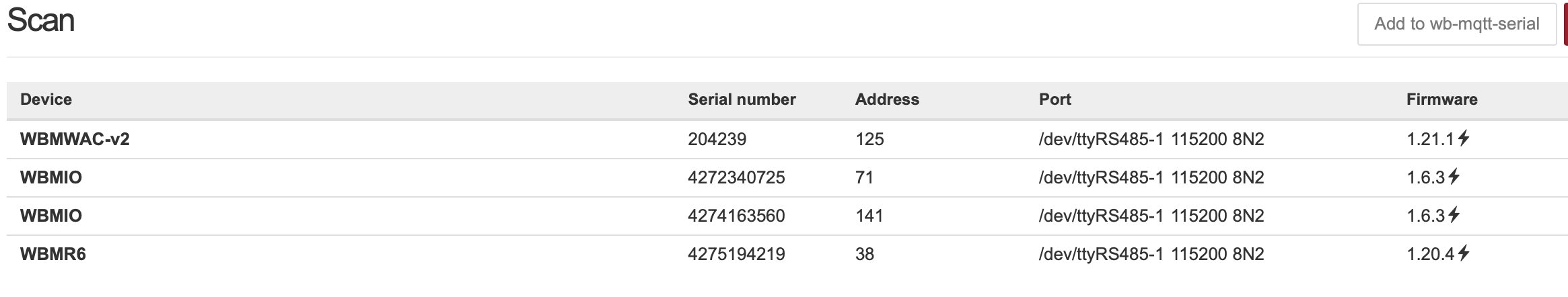Click lightning icon next to firmware 1.21.1
This screenshot has height=297, width=1568.
(x=1463, y=139)
